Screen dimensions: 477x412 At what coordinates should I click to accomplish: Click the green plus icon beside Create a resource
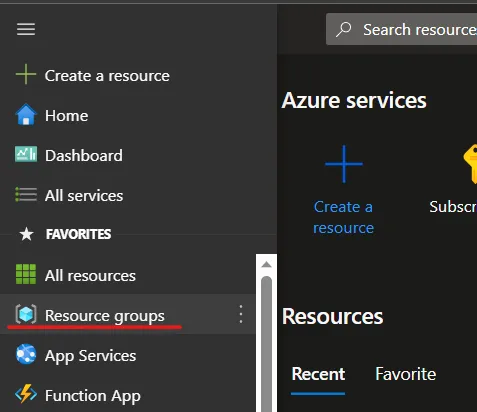pyautogui.click(x=26, y=74)
